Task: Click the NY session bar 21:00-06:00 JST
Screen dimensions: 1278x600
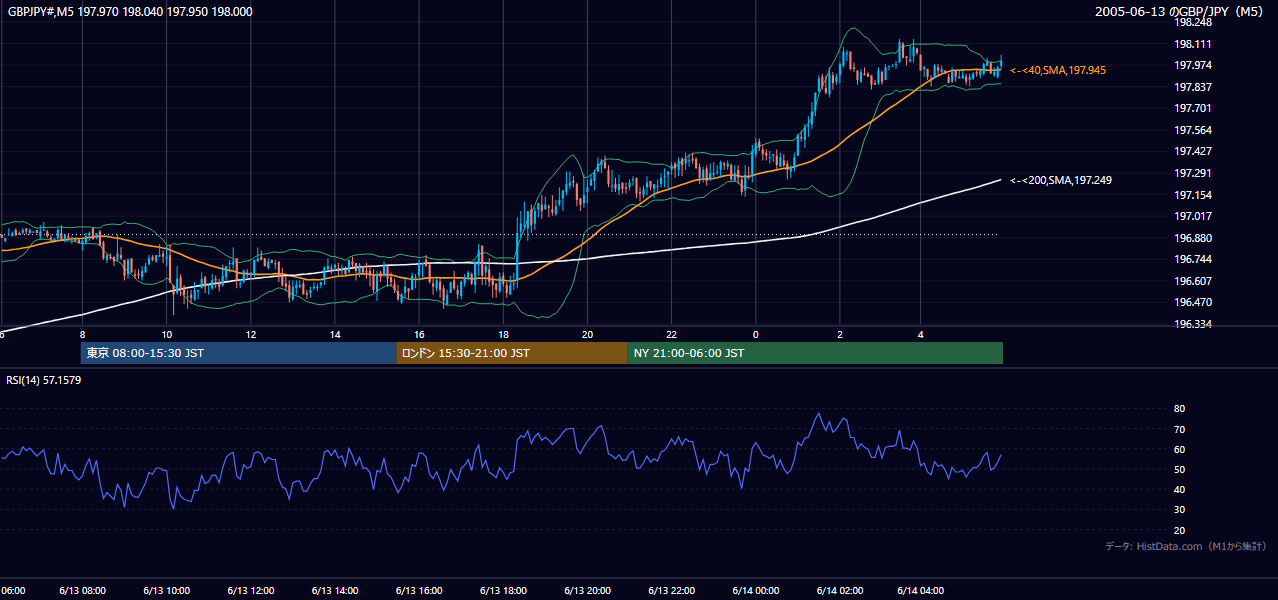Action: tap(815, 353)
